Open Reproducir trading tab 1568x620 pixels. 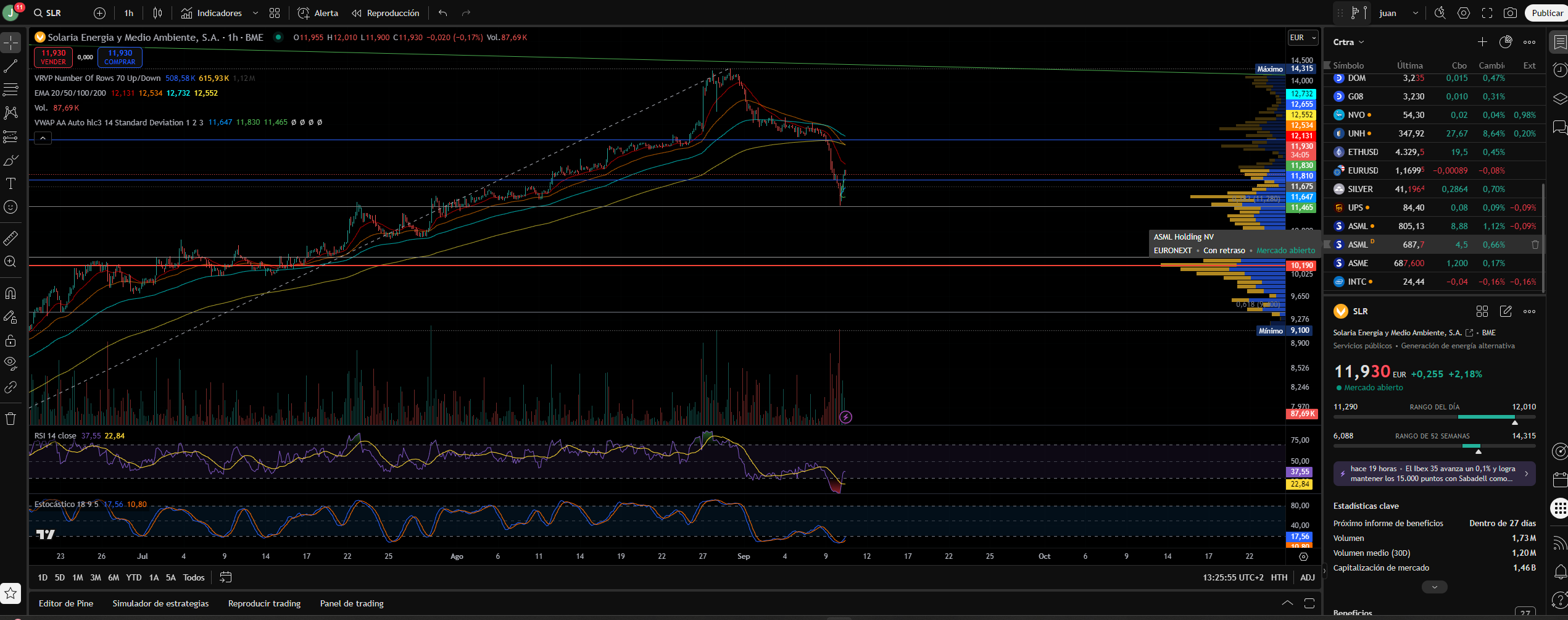(x=264, y=603)
